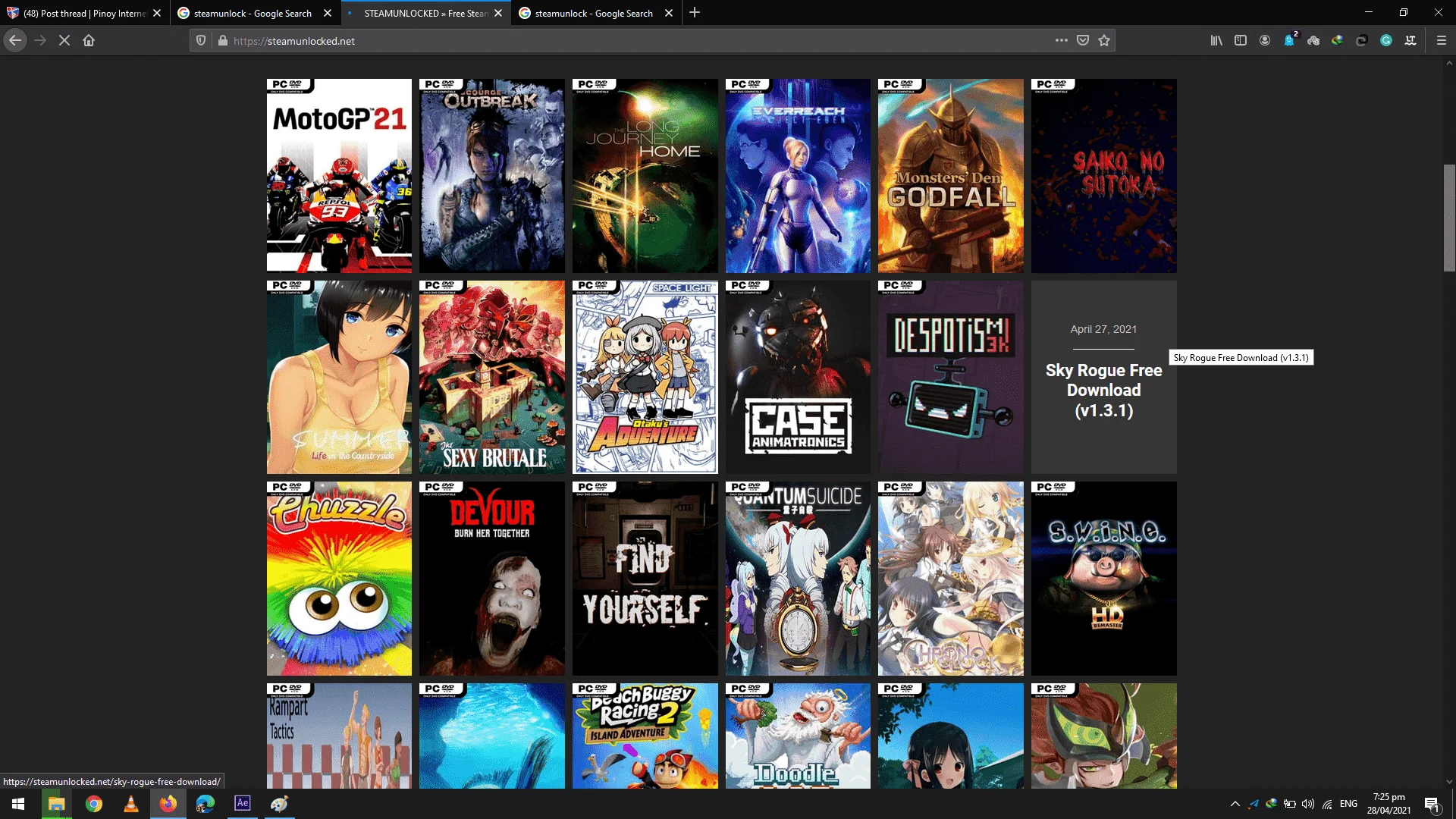Open the Firefox hamburger application menu

pyautogui.click(x=1442, y=40)
